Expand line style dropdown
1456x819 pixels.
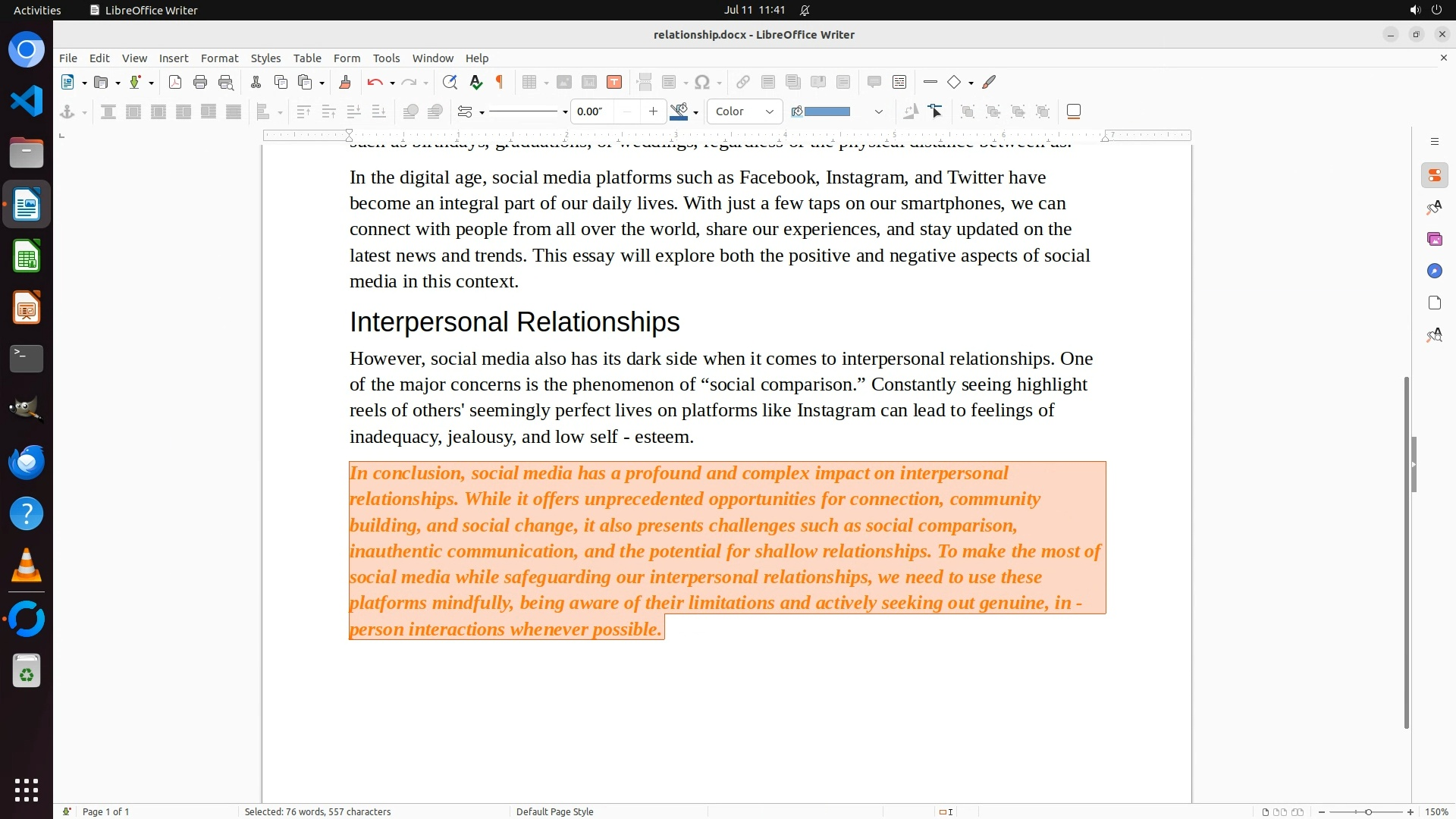[565, 112]
